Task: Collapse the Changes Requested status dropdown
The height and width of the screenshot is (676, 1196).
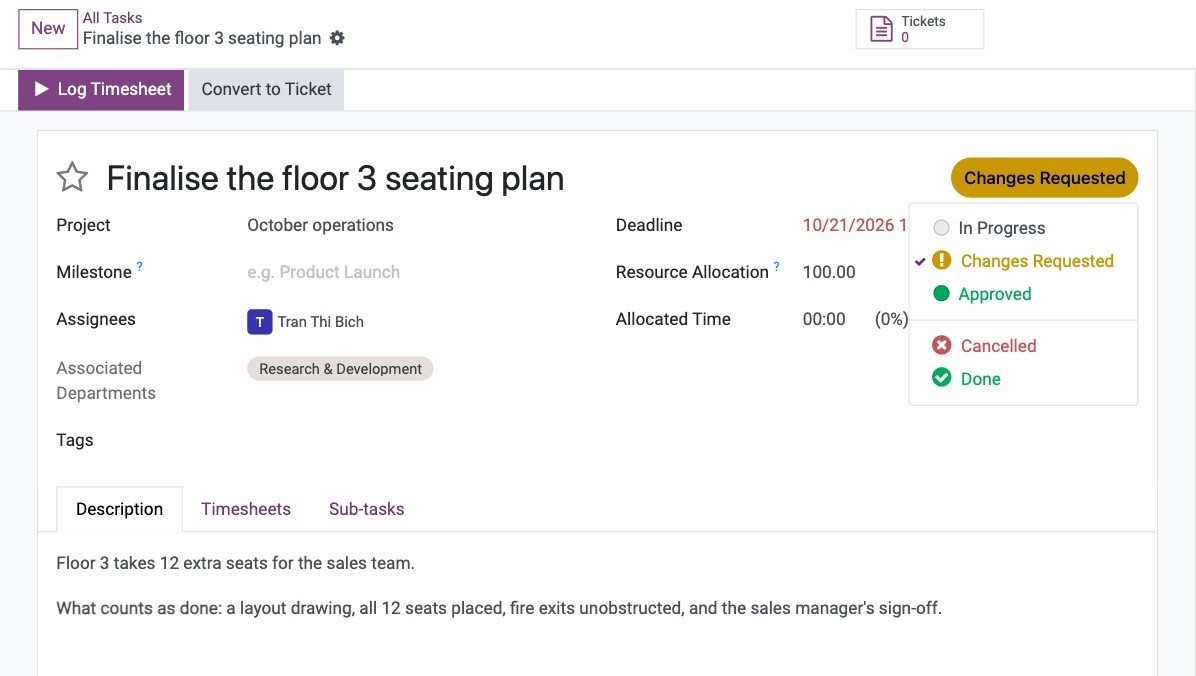Action: 1044,178
